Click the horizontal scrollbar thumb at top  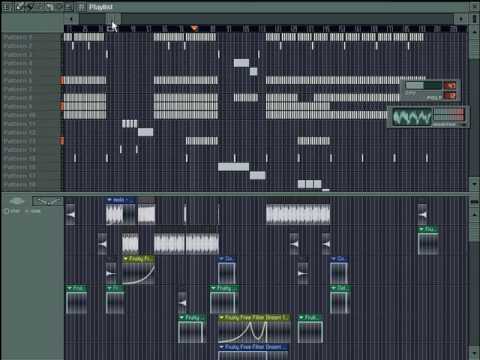(x=113, y=19)
